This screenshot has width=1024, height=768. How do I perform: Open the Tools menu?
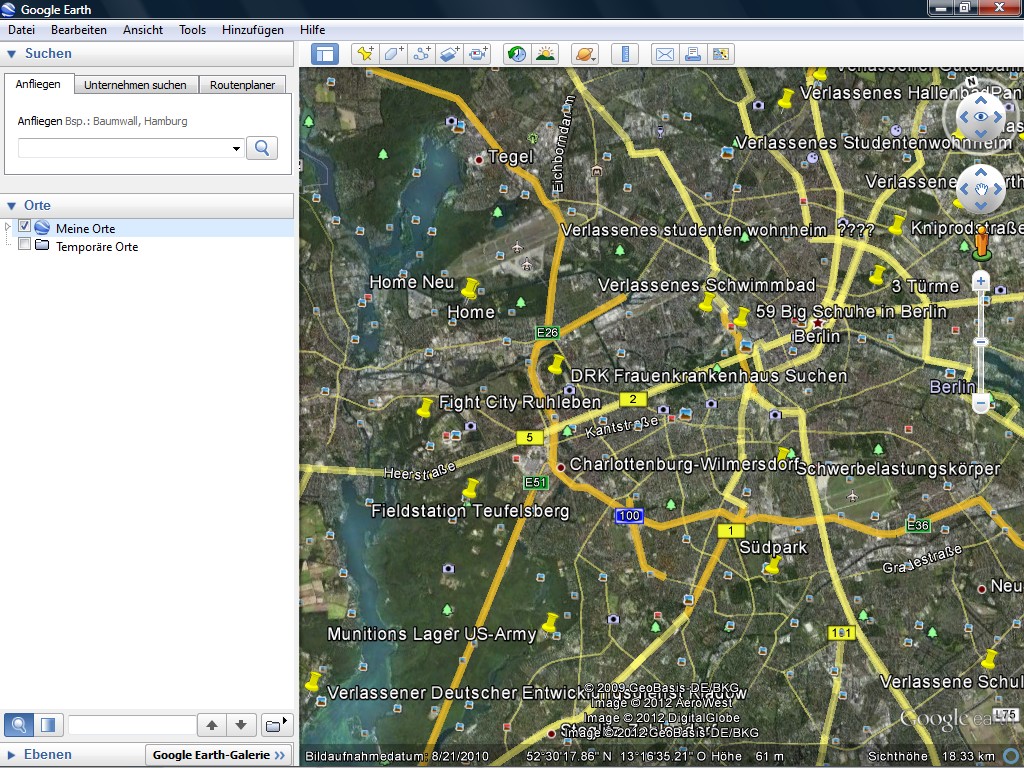193,30
